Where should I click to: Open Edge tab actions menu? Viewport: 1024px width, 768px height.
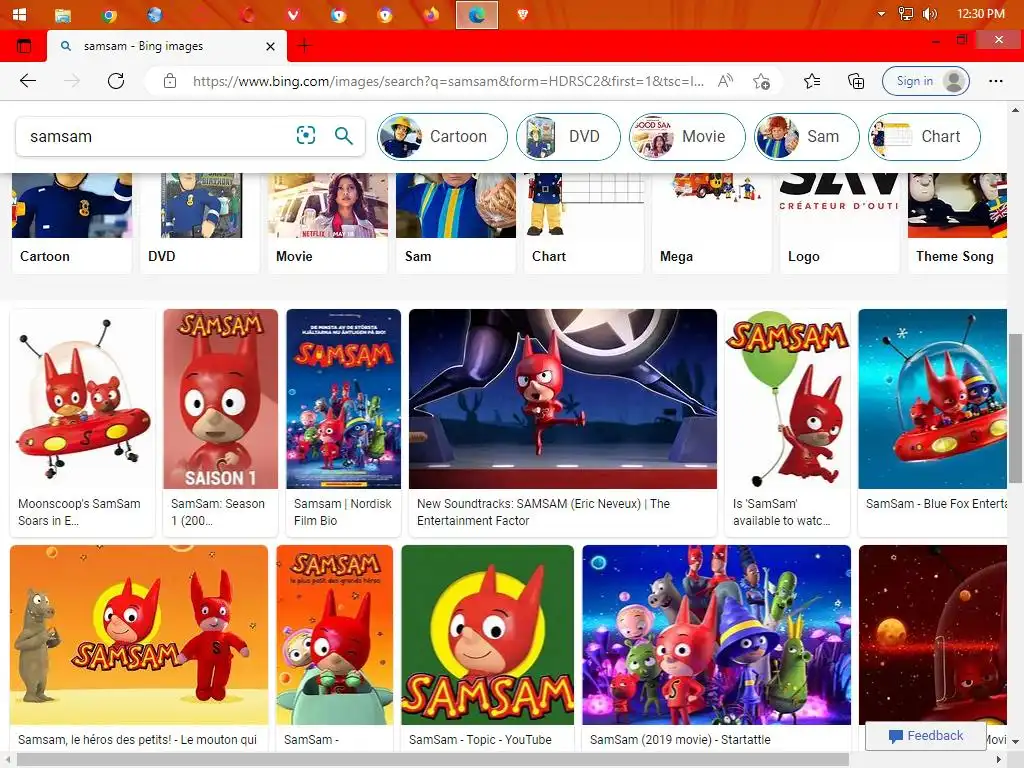(x=24, y=46)
